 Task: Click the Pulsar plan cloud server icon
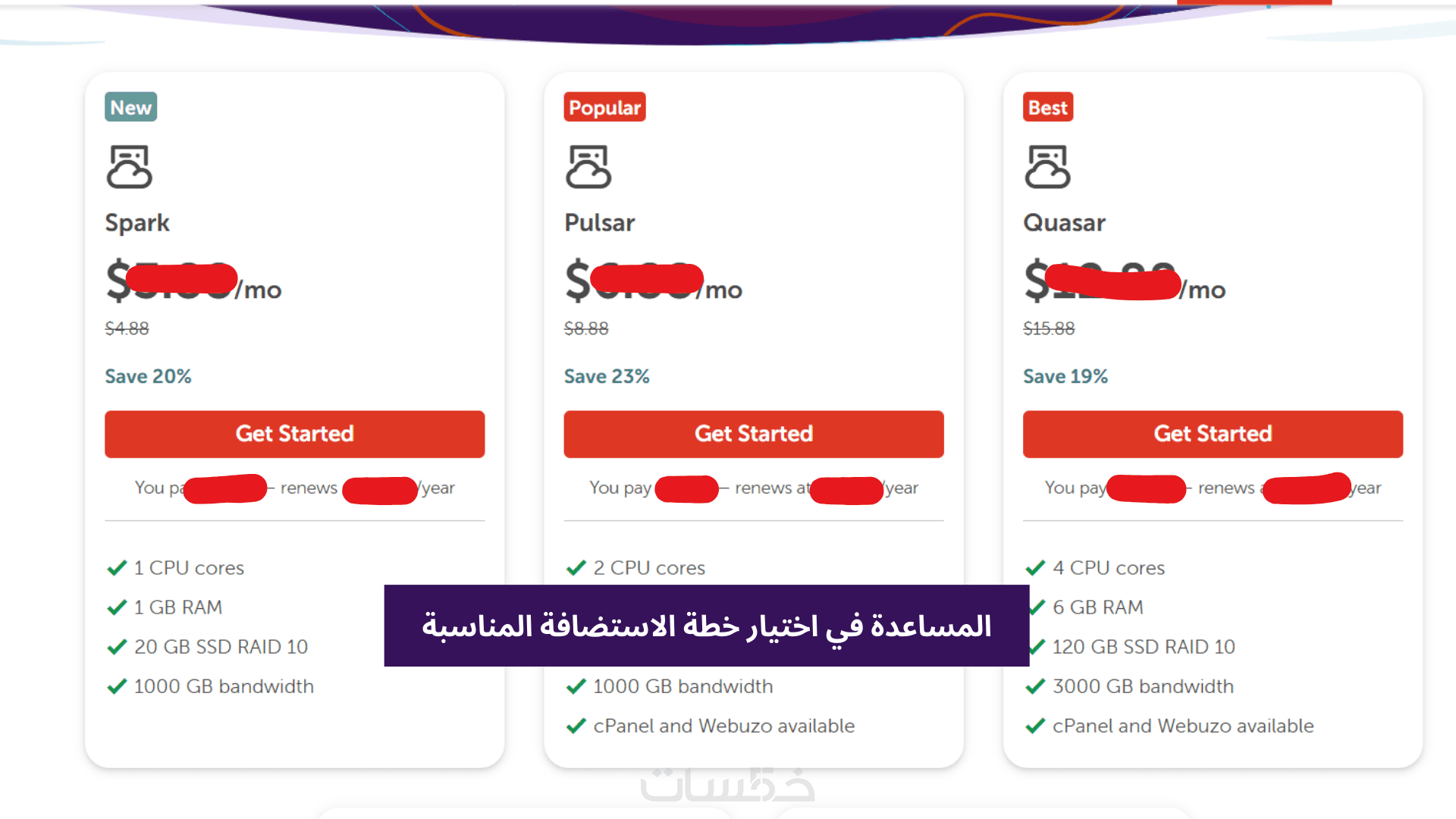[x=588, y=167]
